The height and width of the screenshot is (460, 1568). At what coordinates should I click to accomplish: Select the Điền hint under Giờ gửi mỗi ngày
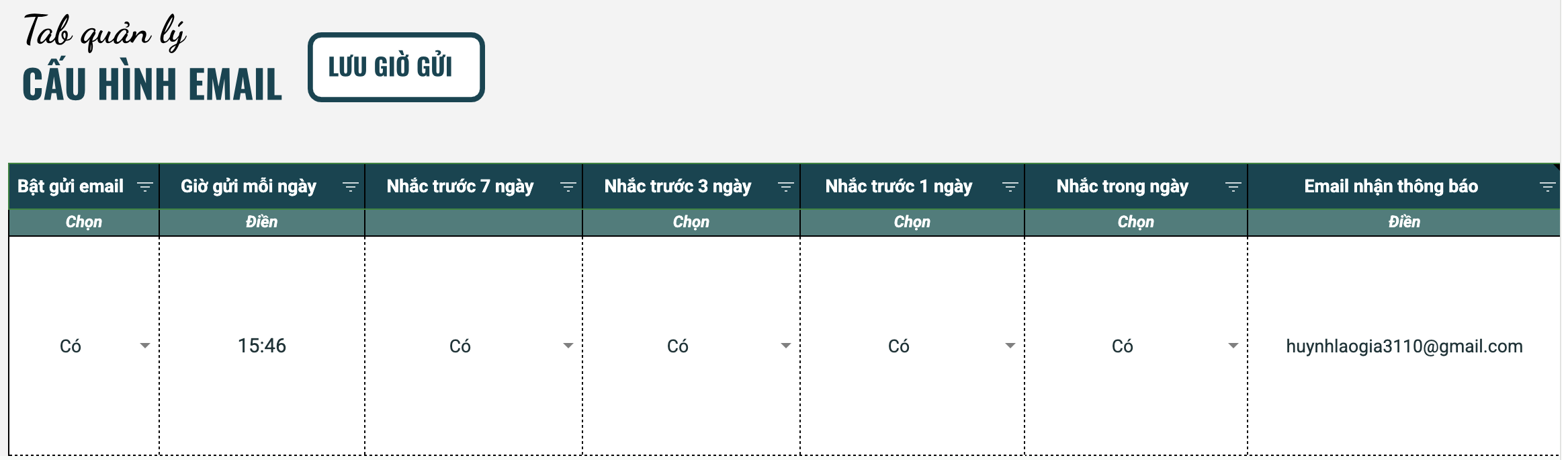coord(261,222)
